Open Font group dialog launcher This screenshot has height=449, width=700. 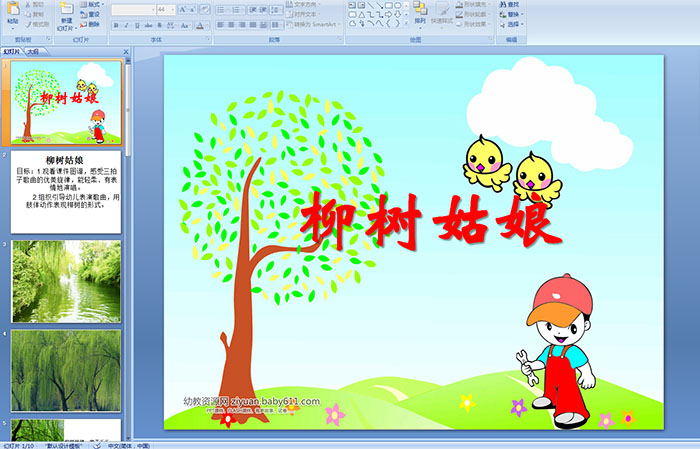click(208, 39)
